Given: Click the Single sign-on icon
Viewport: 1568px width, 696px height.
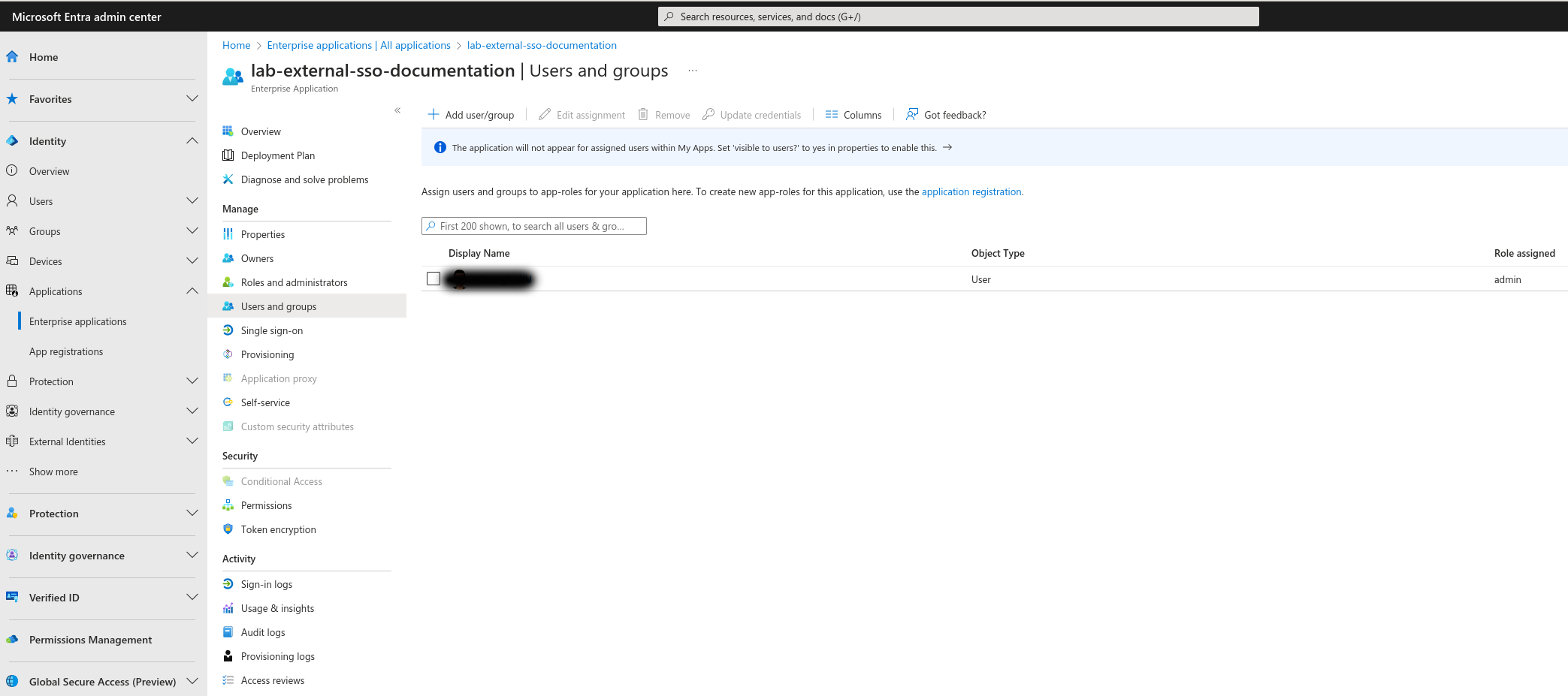Looking at the screenshot, I should click(228, 330).
